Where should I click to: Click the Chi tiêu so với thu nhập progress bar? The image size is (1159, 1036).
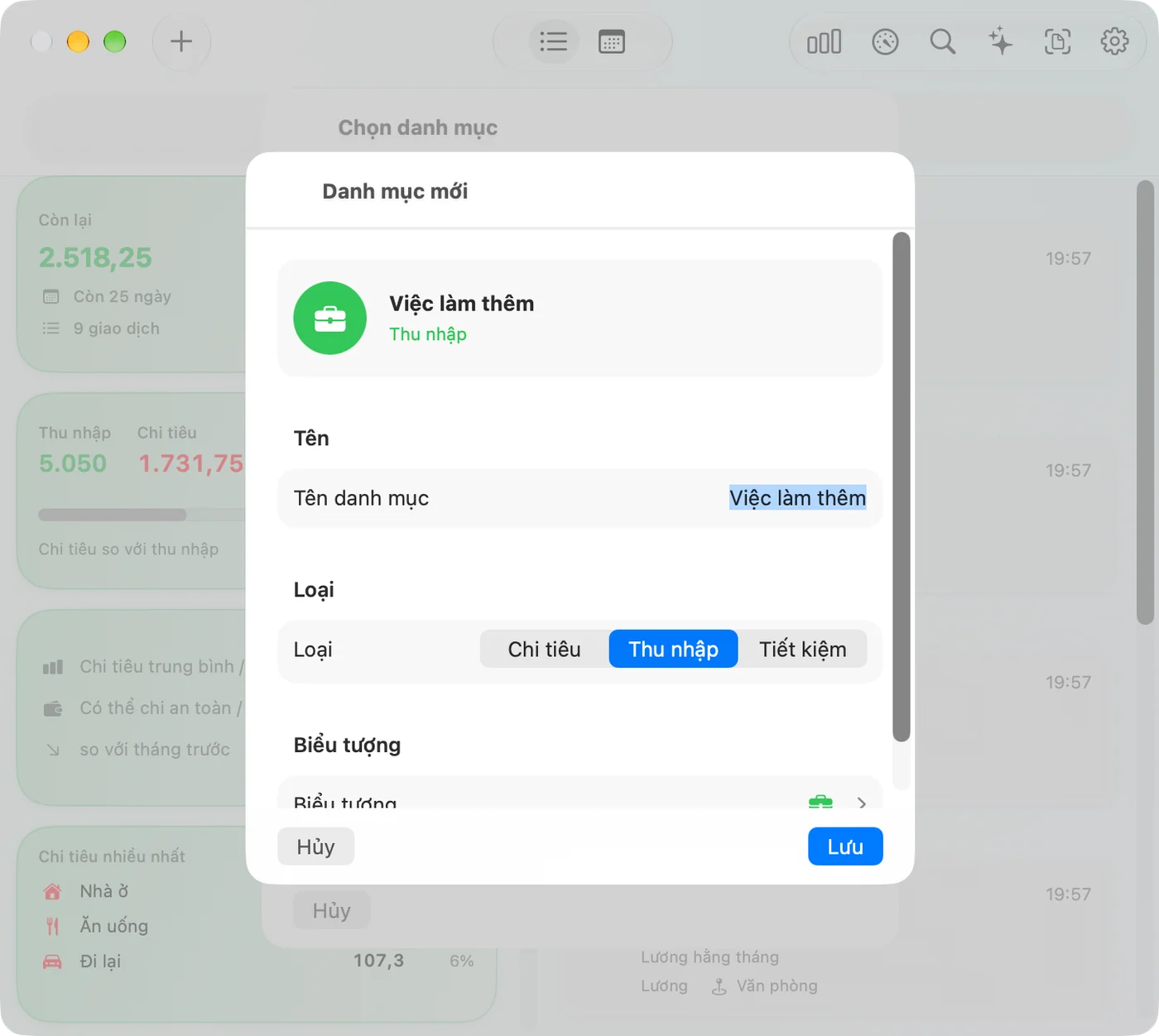coord(142,515)
